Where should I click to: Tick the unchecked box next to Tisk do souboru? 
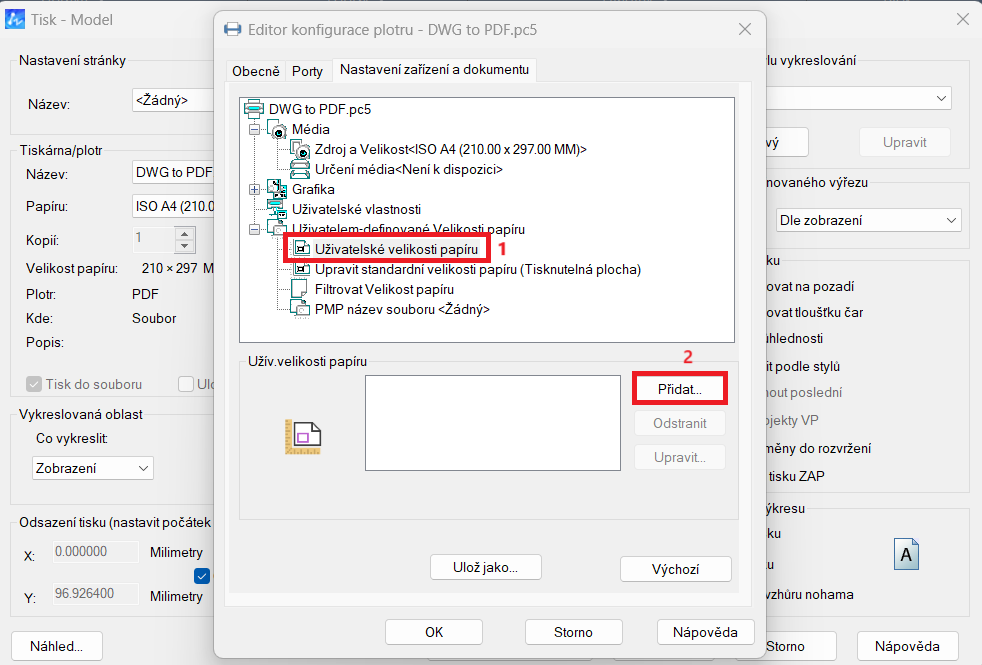pyautogui.click(x=185, y=384)
